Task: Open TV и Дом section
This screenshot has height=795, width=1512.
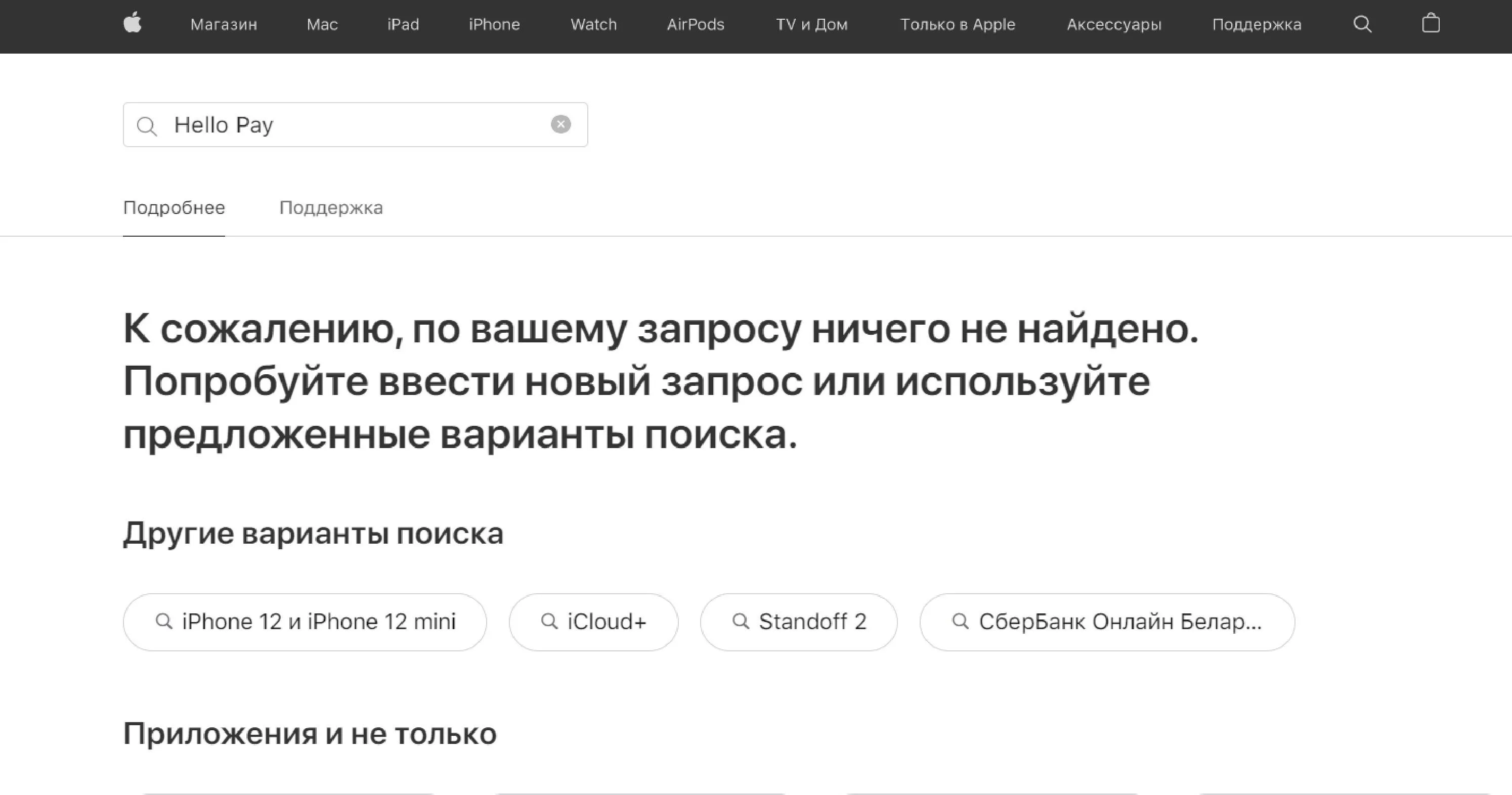Action: coord(812,25)
